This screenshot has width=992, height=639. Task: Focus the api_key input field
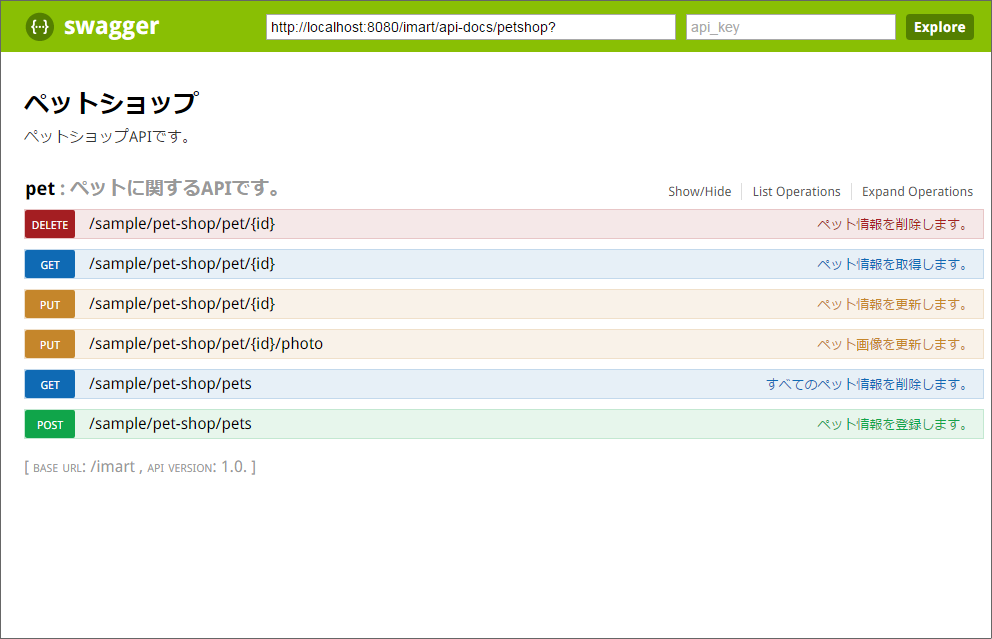coord(790,27)
